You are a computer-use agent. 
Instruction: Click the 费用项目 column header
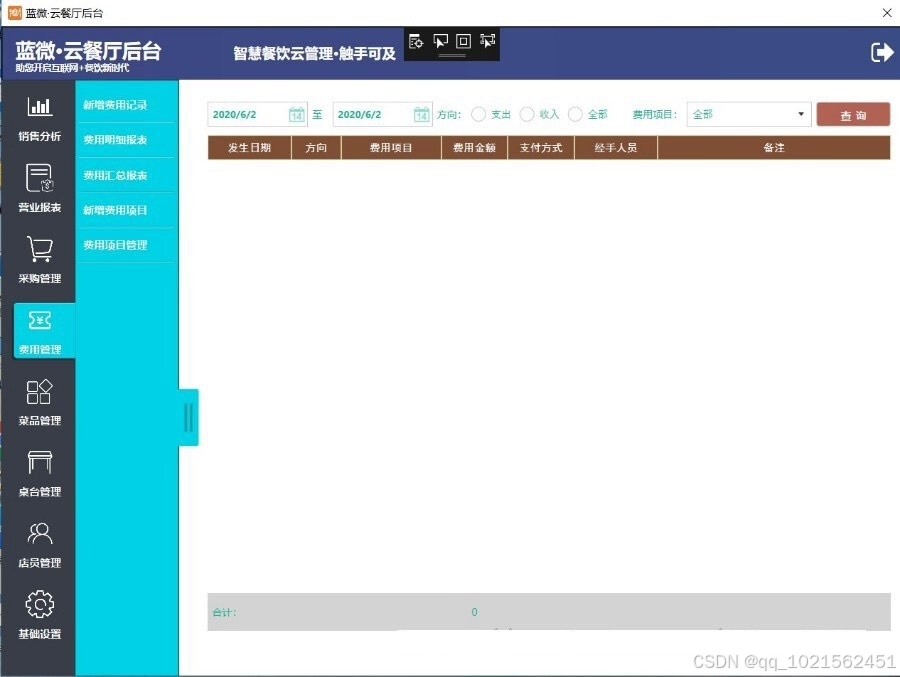tap(391, 148)
